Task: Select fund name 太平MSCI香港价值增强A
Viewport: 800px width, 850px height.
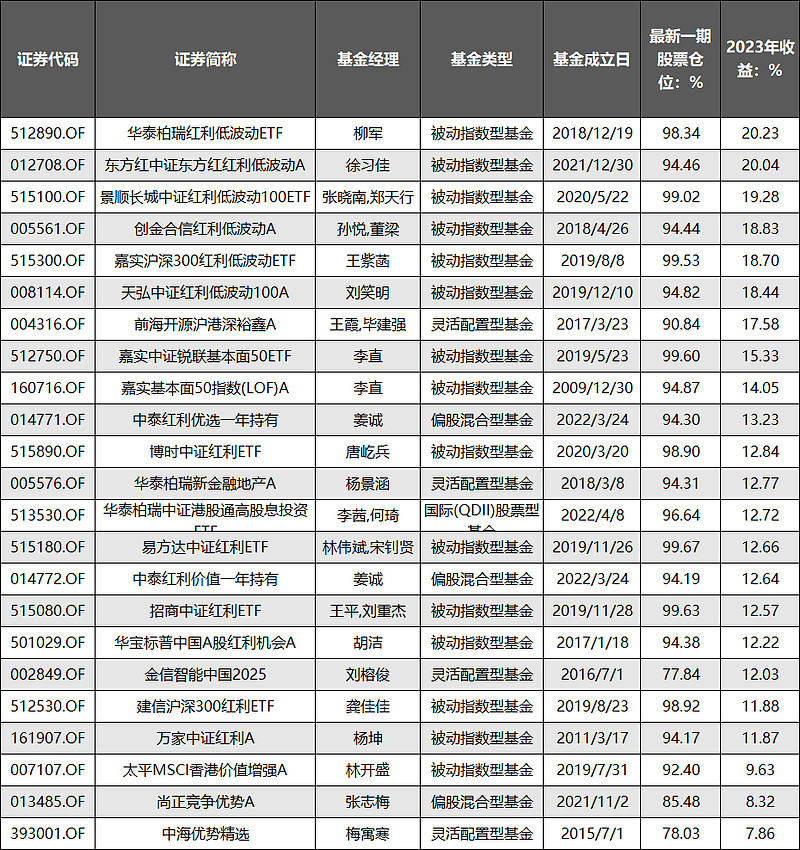Action: point(205,770)
